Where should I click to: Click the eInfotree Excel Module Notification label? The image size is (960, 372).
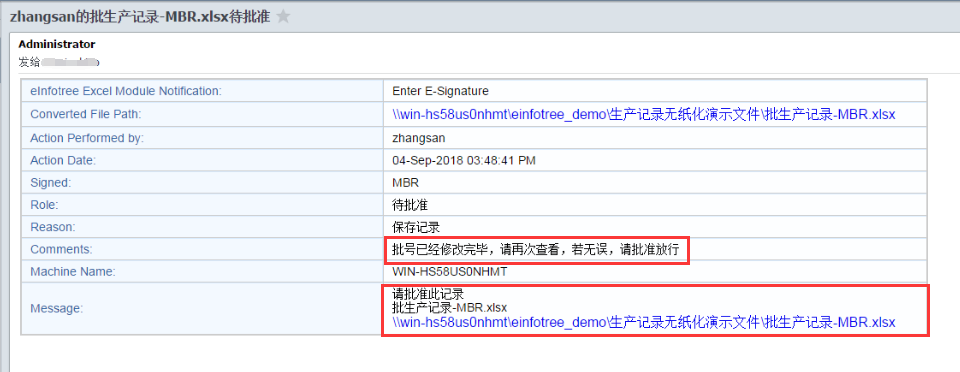[x=126, y=91]
